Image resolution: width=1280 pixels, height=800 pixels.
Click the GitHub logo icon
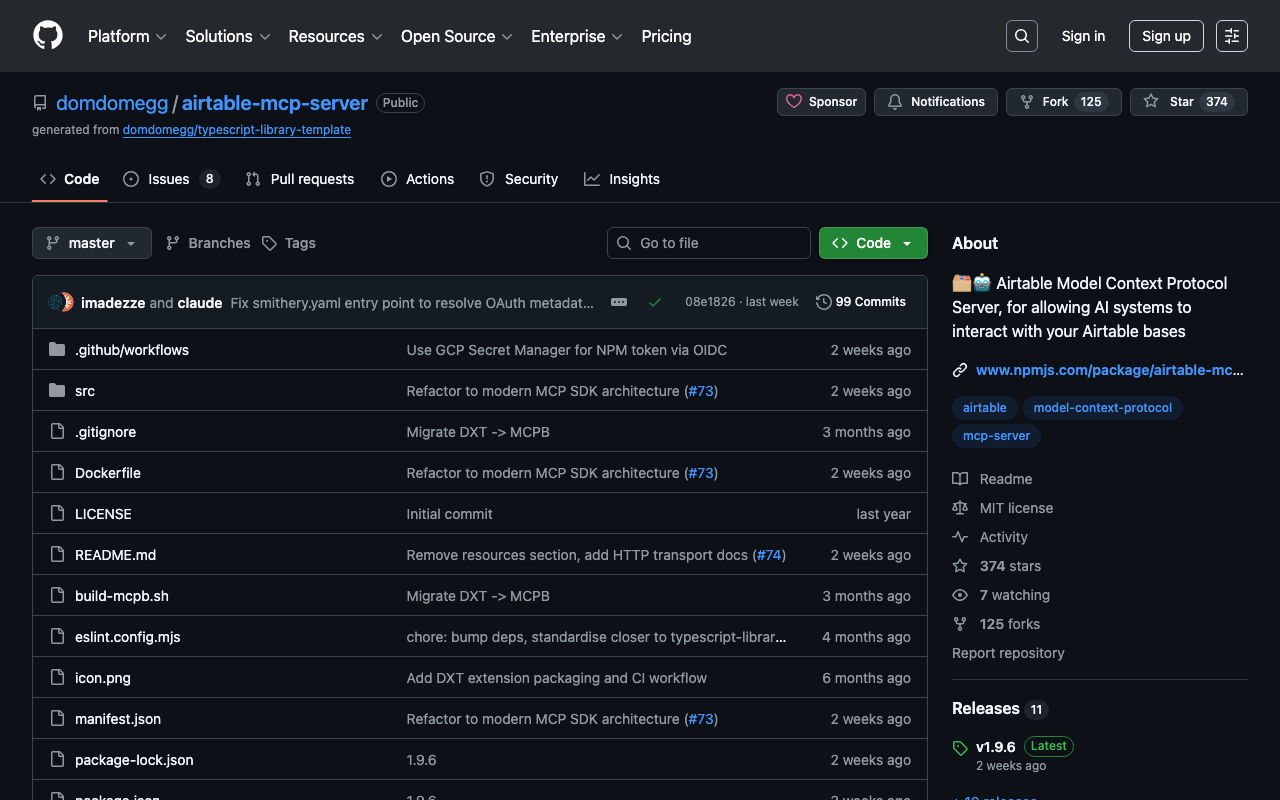click(x=48, y=36)
